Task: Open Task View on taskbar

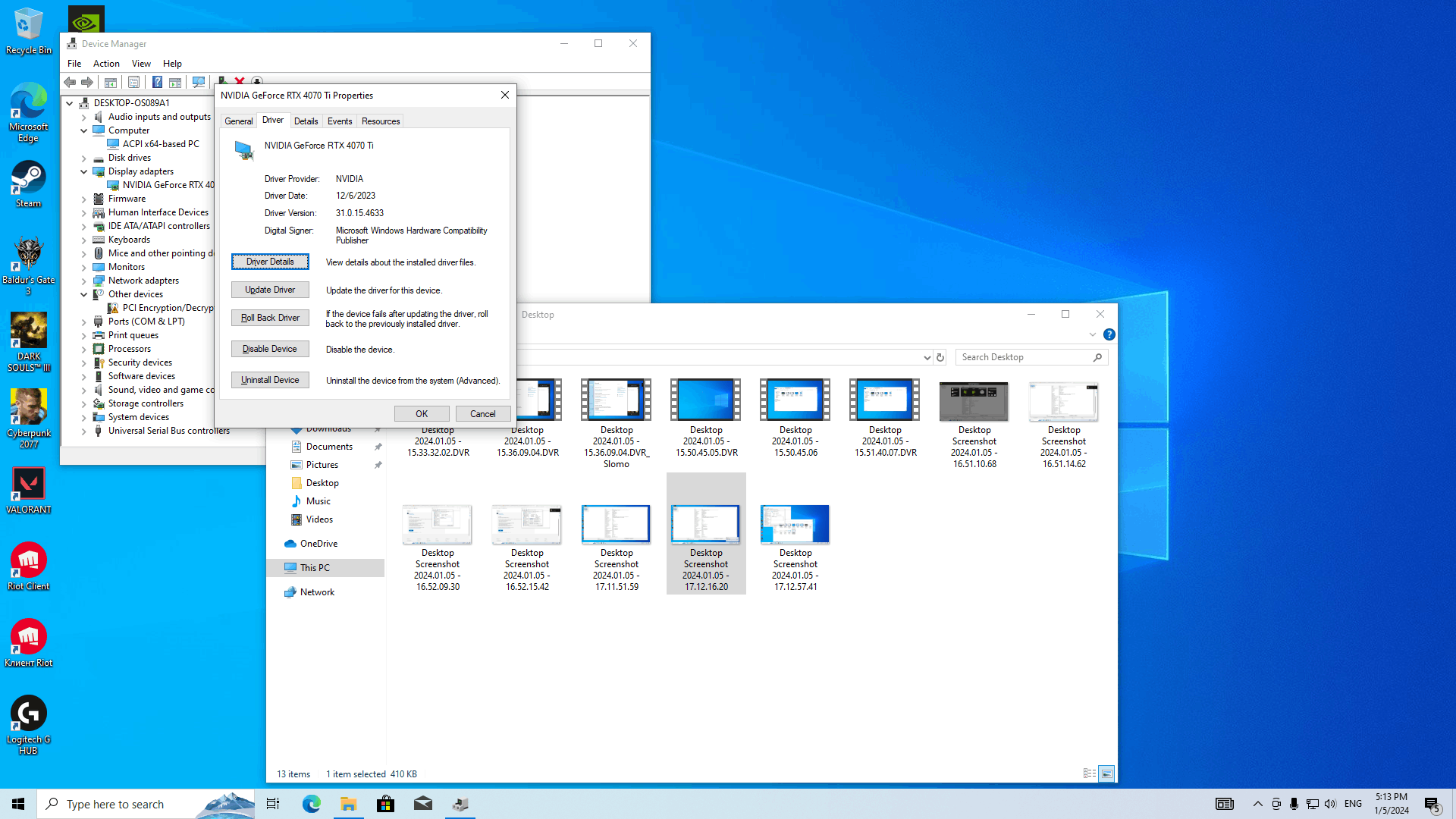Action: pos(273,804)
